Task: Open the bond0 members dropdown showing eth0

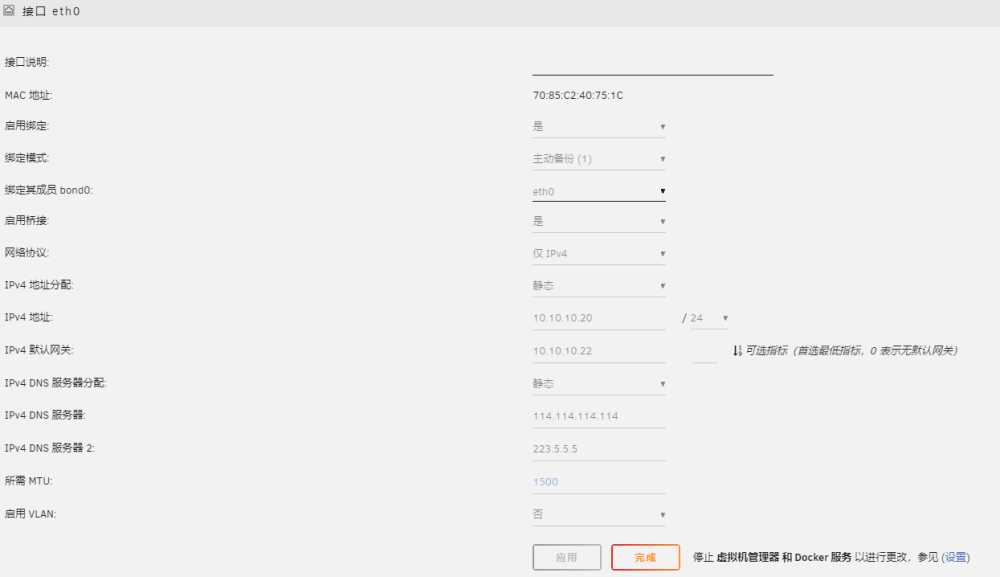Action: click(599, 191)
